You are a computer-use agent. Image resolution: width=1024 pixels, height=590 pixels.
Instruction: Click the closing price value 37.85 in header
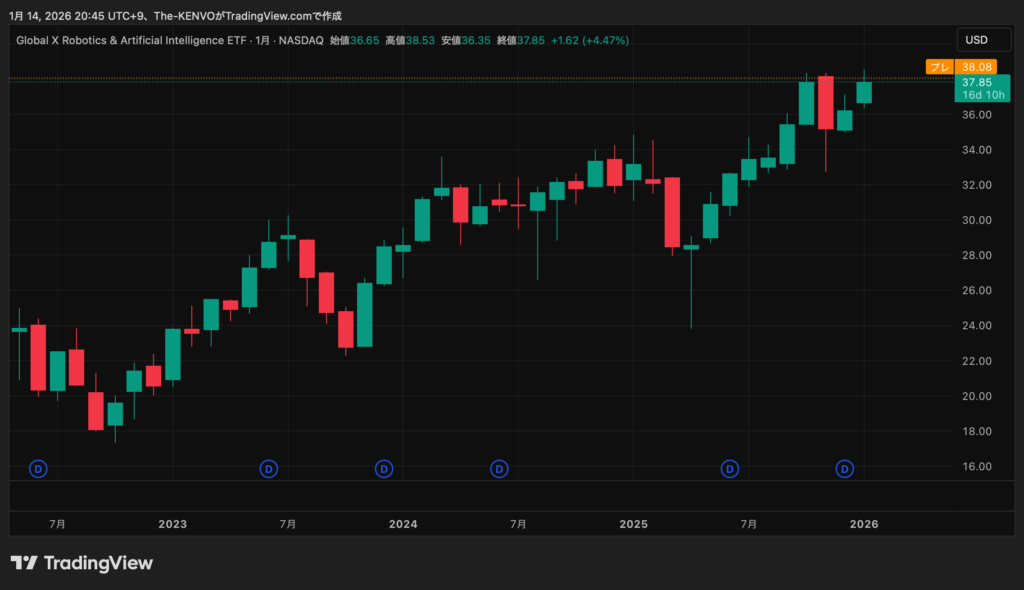(x=531, y=40)
